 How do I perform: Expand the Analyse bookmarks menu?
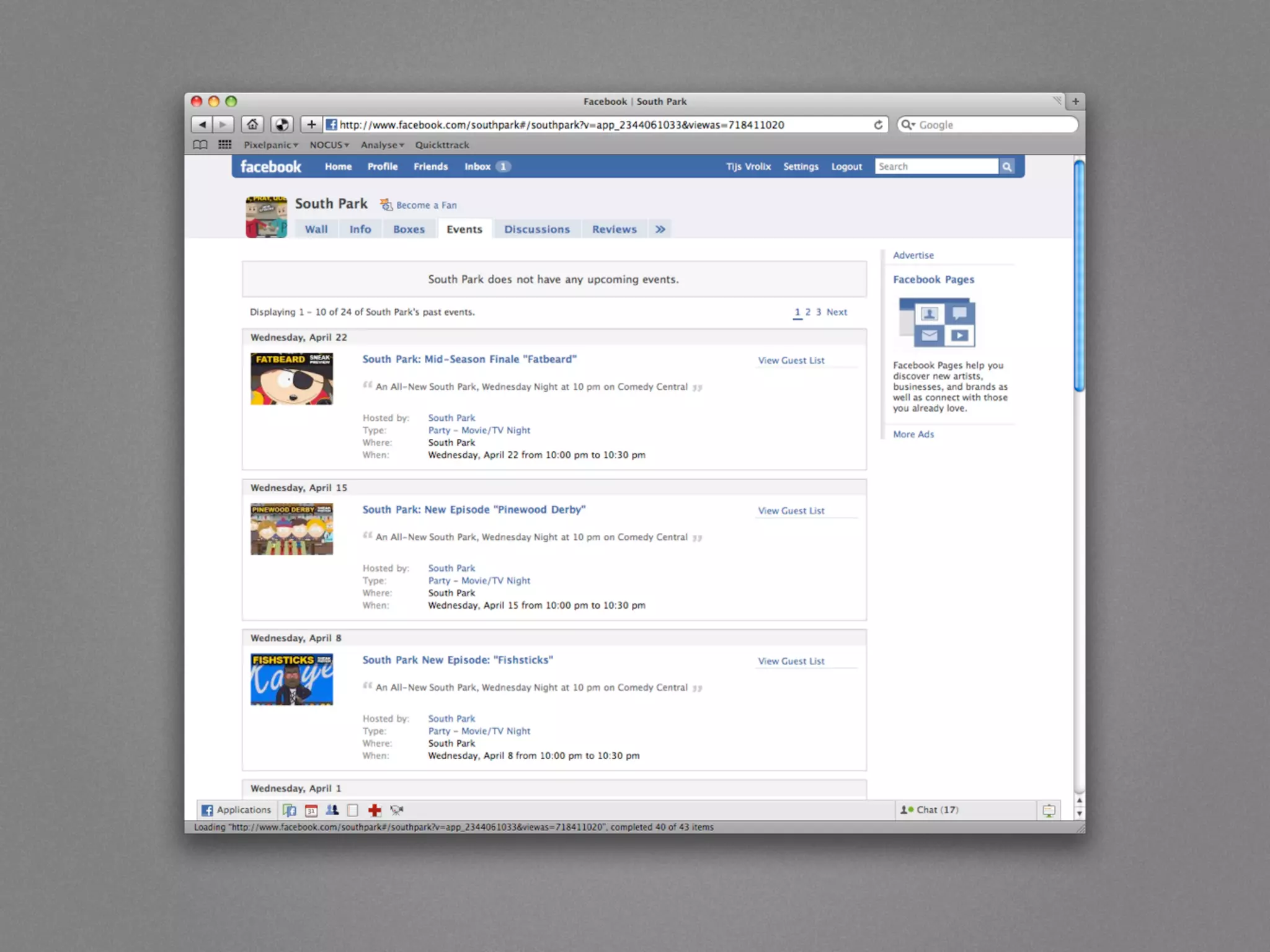pyautogui.click(x=382, y=144)
